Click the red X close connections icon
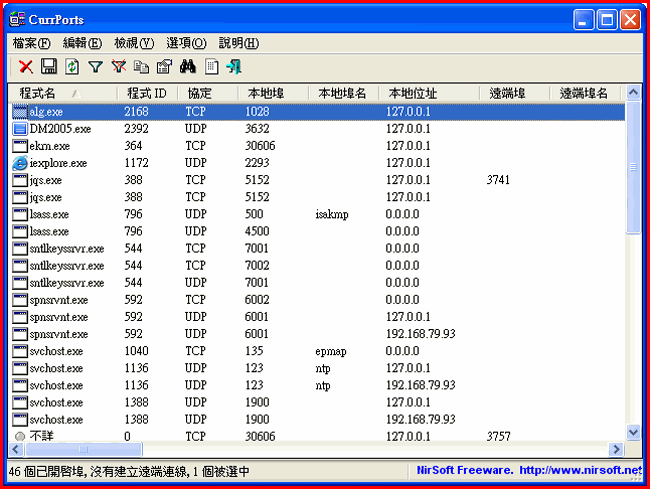The height and width of the screenshot is (489, 650). 26,67
